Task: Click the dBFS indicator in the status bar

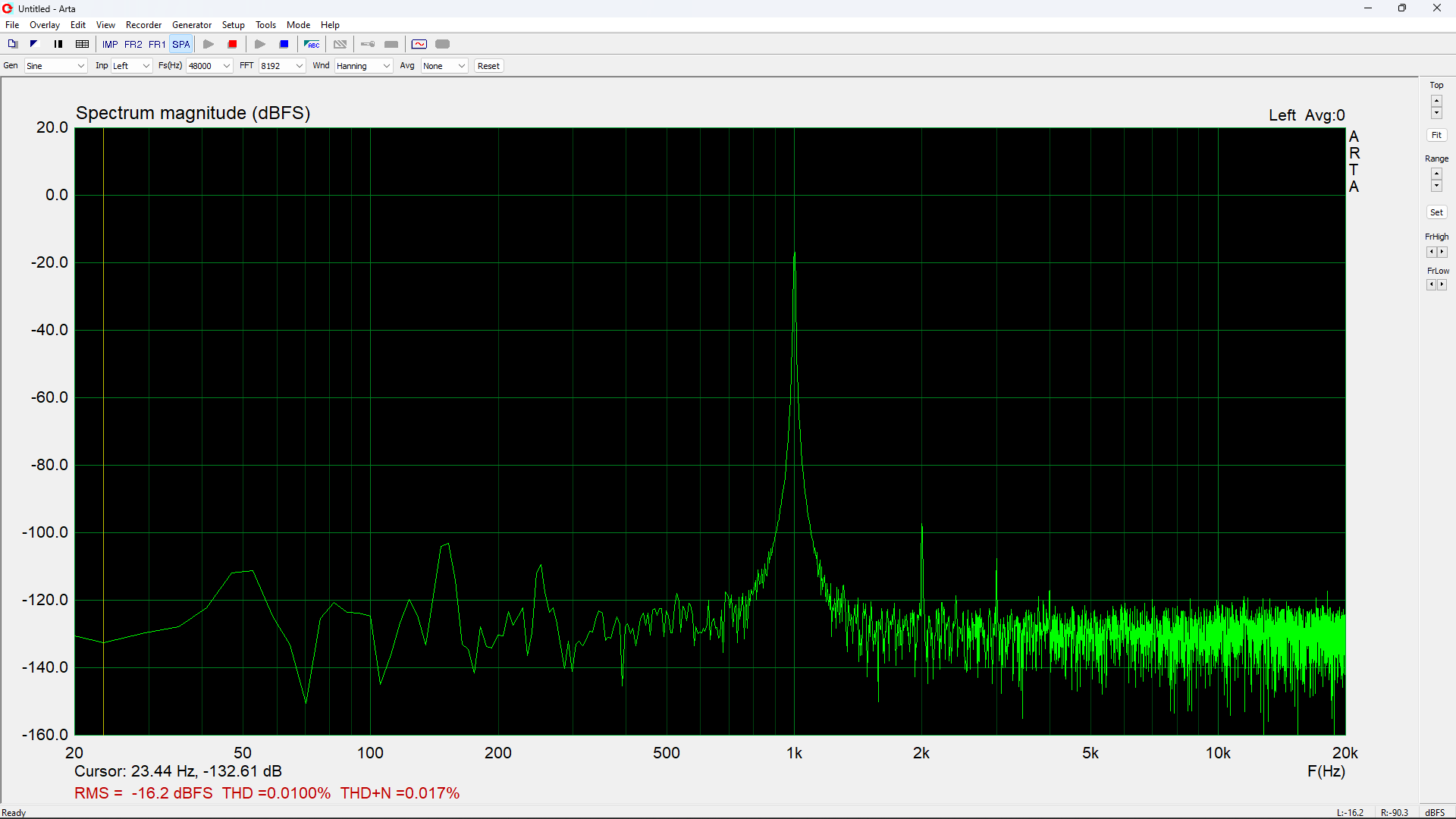Action: tap(1435, 813)
